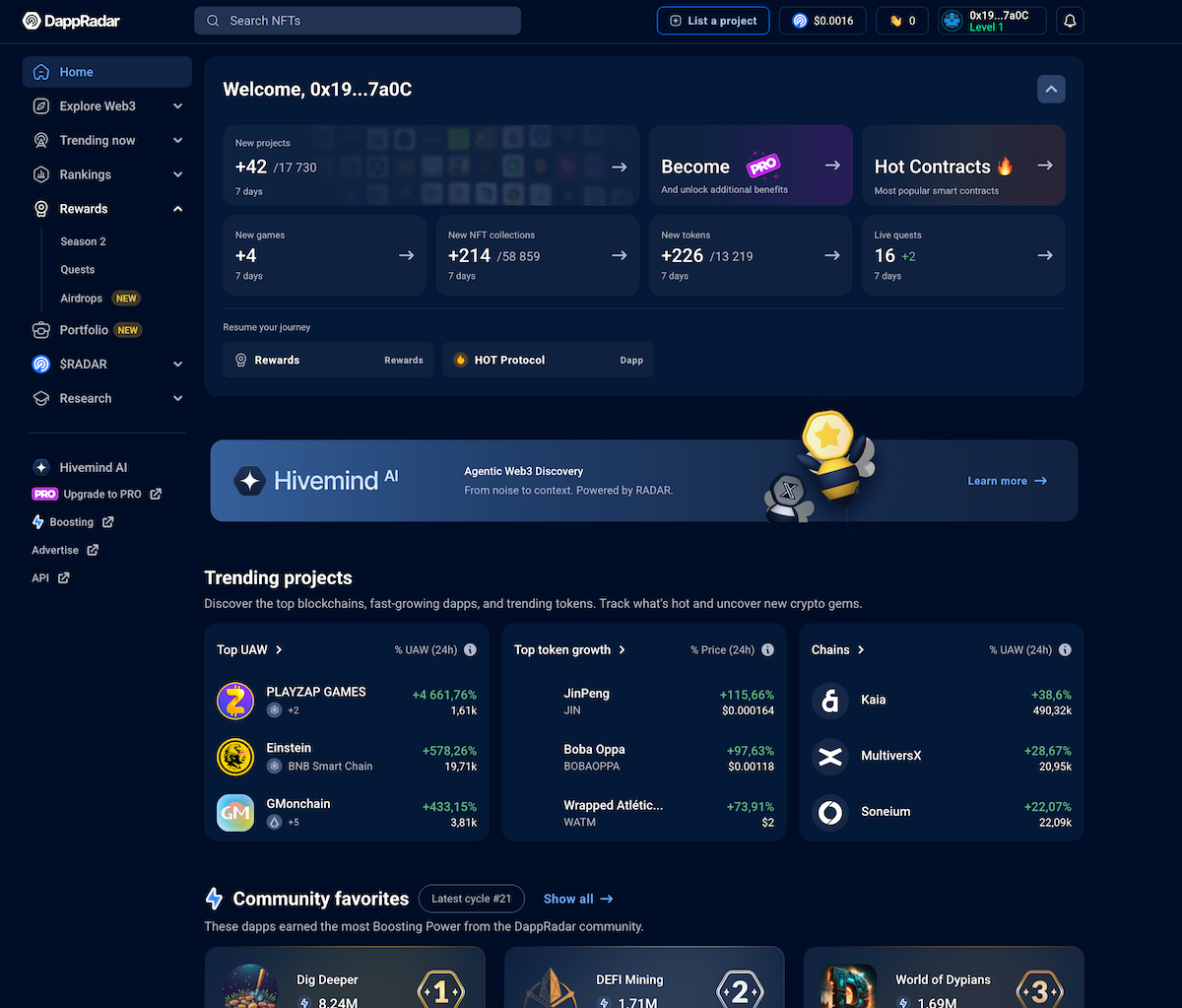The height and width of the screenshot is (1008, 1182).
Task: Click the Home icon in sidebar
Action: coord(40,72)
